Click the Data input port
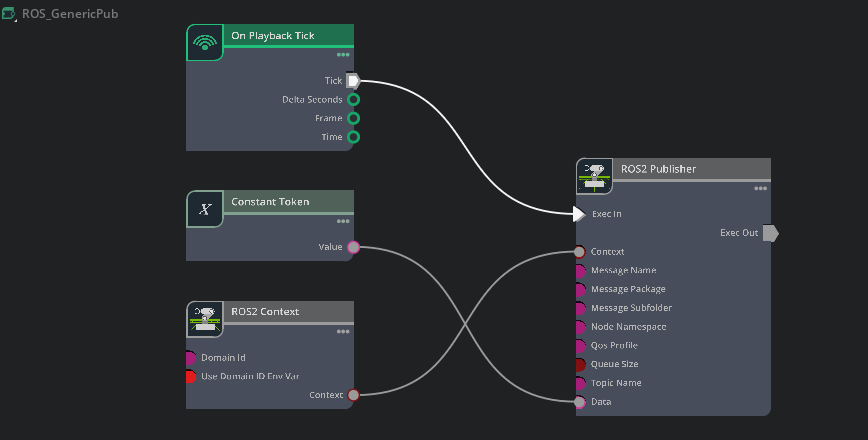 579,402
